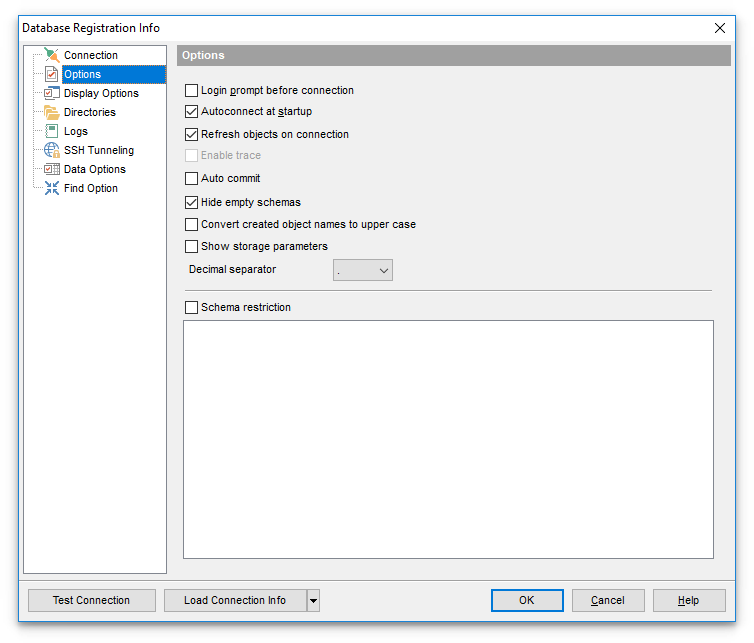Select Connection in the tree

click(x=91, y=55)
